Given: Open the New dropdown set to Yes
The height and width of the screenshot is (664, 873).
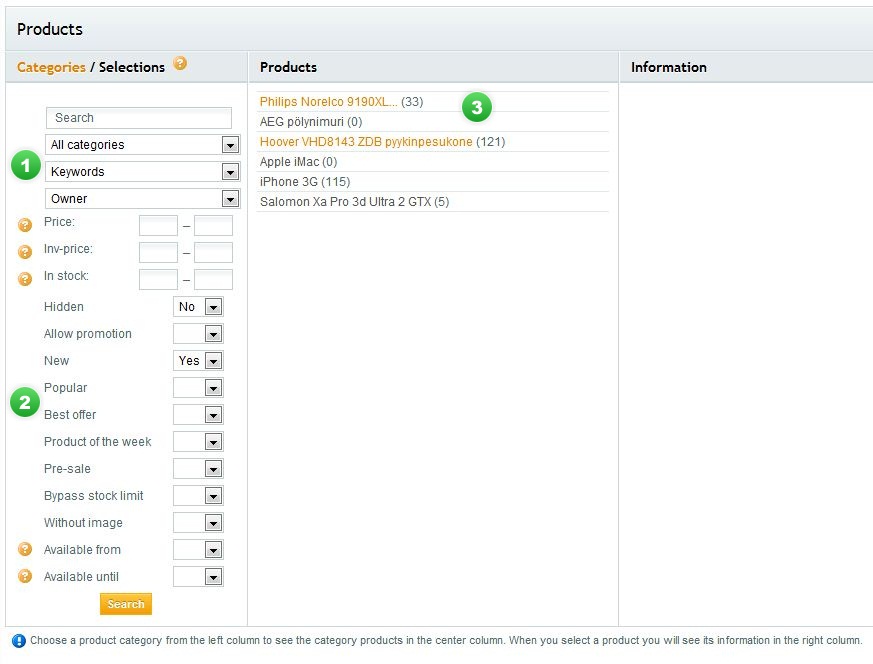Looking at the screenshot, I should 198,361.
